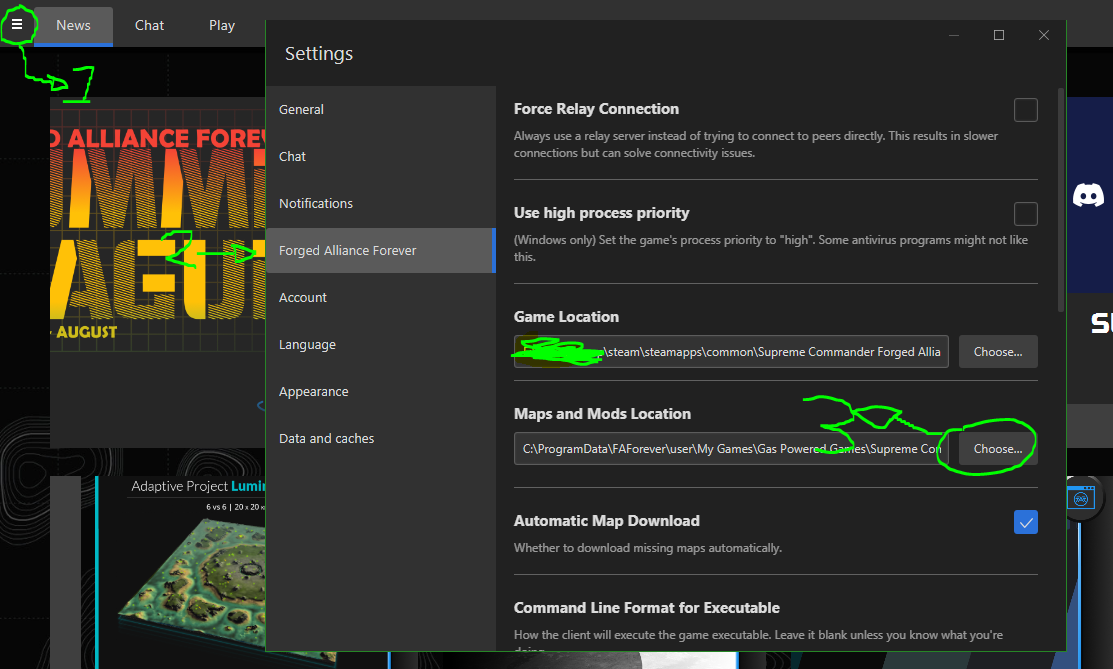The width and height of the screenshot is (1113, 669).
Task: Select Forged Alliance Forever settings category
Action: [380, 250]
